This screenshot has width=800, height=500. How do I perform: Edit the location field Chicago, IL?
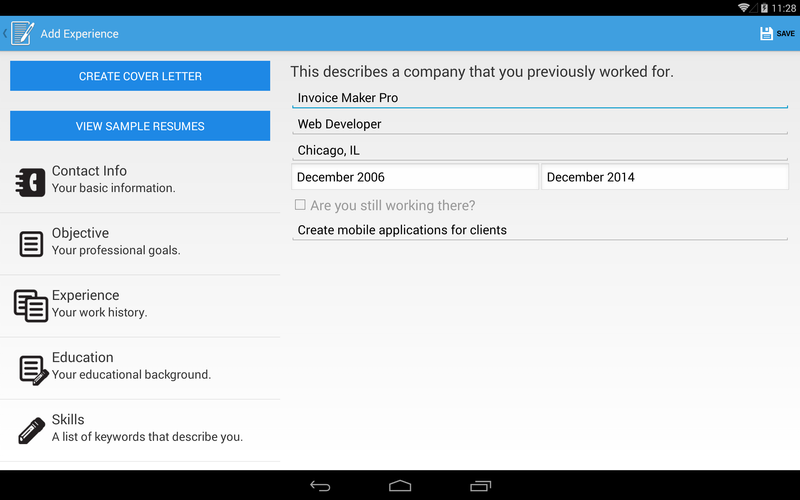point(540,150)
